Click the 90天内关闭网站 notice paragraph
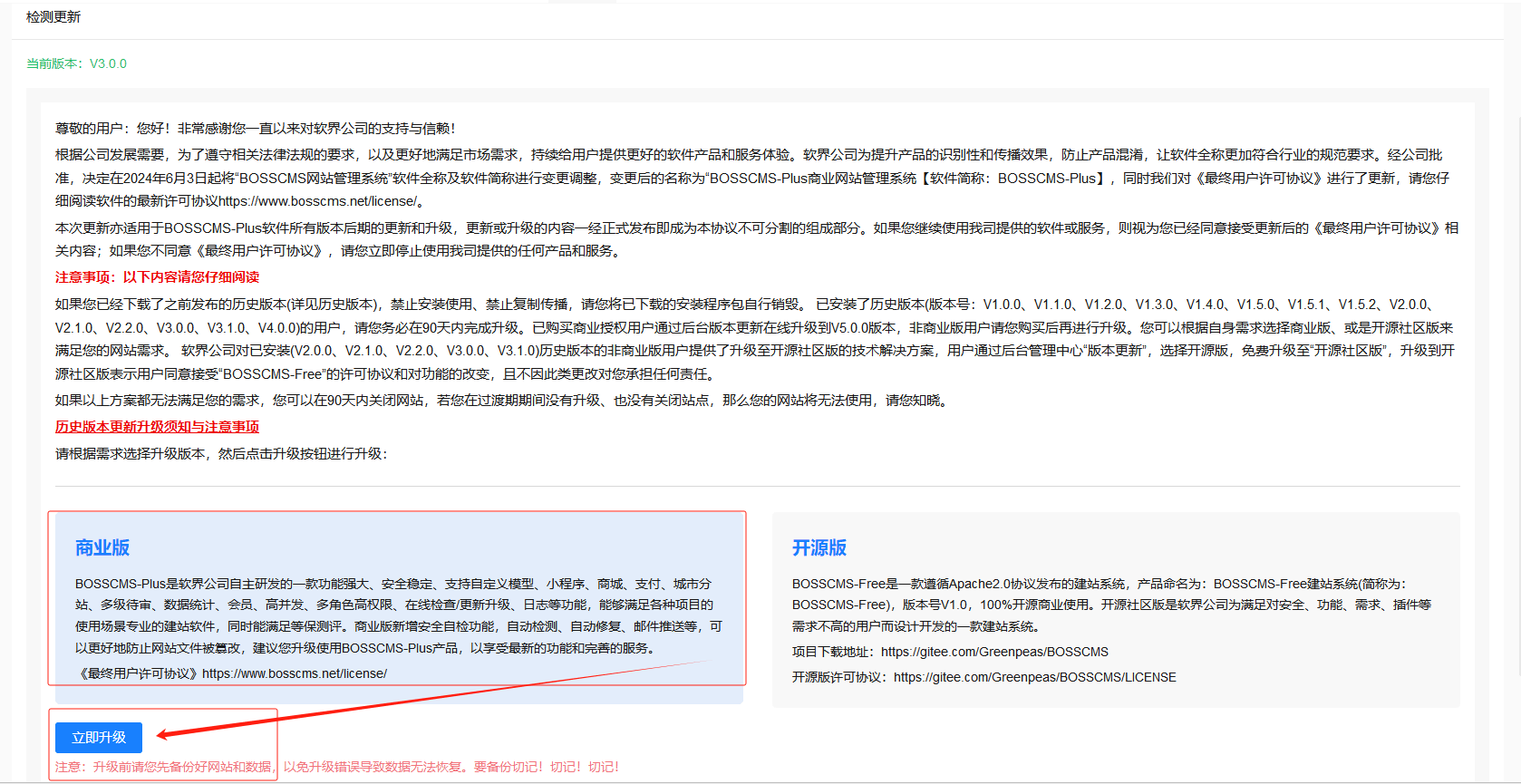Image resolution: width=1521 pixels, height=784 pixels. [x=501, y=401]
